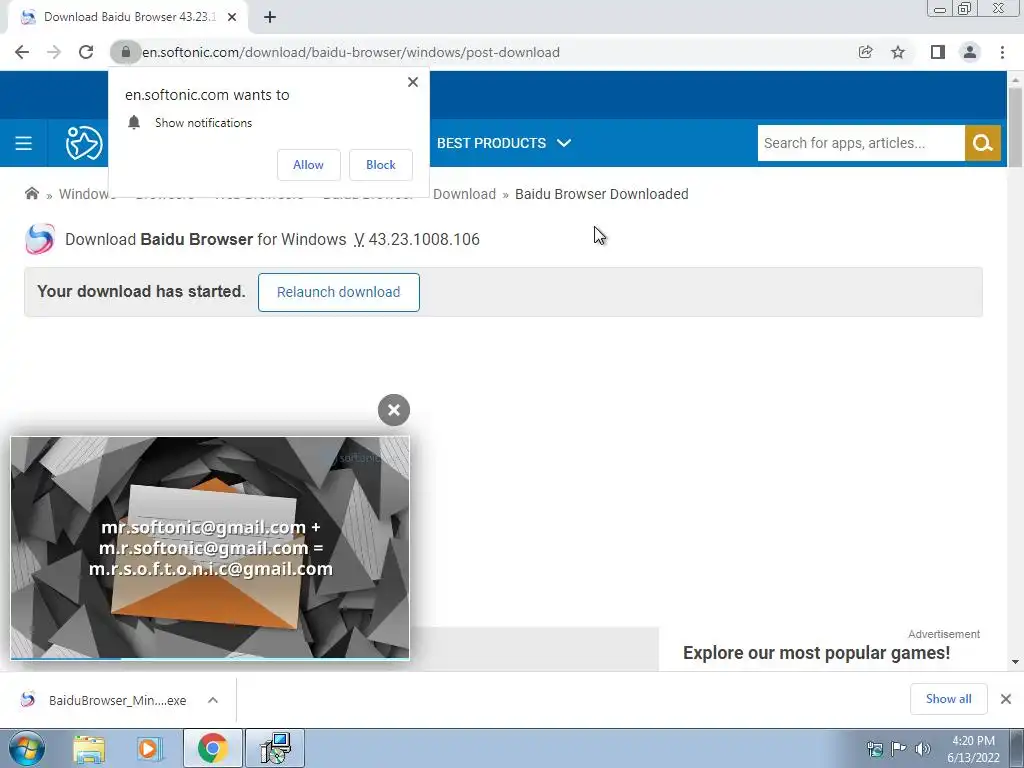1024x768 pixels.
Task: Click the email video thumbnail
Action: [x=210, y=547]
